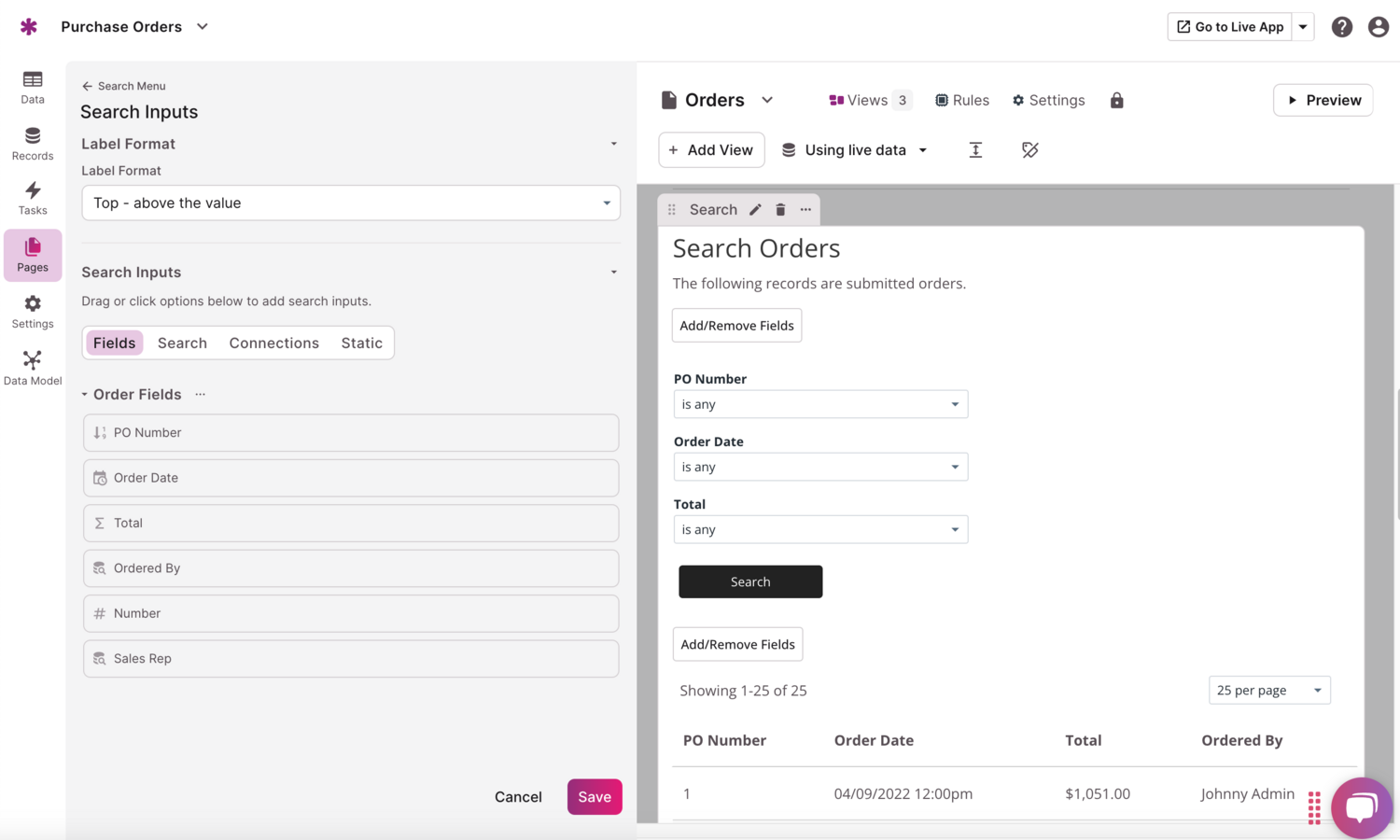
Task: Open the chat support bubble
Action: click(1361, 806)
